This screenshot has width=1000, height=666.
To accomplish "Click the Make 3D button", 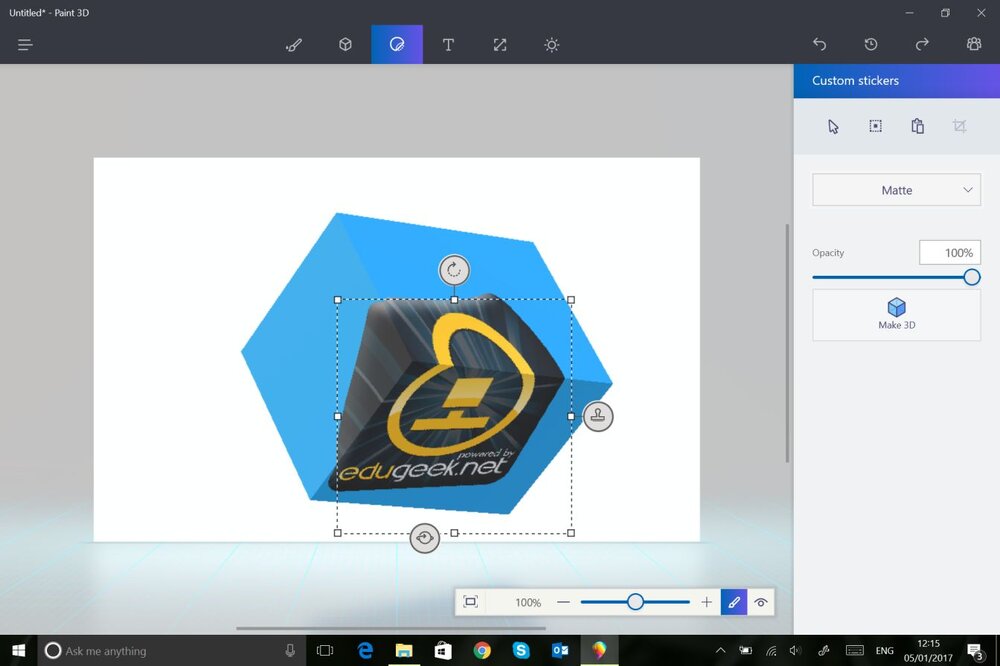I will point(896,314).
